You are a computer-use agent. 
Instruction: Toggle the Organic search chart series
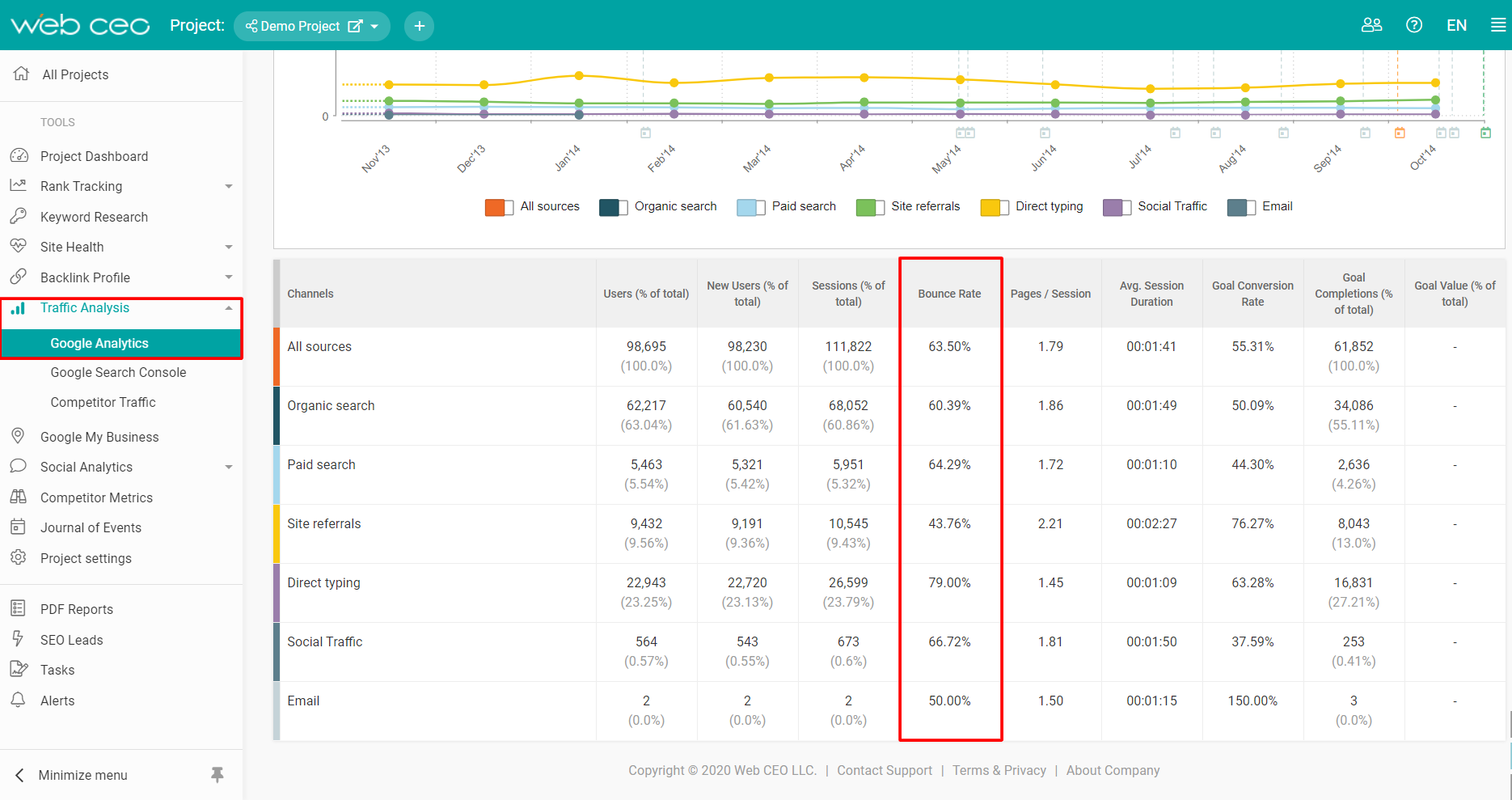pyautogui.click(x=614, y=207)
